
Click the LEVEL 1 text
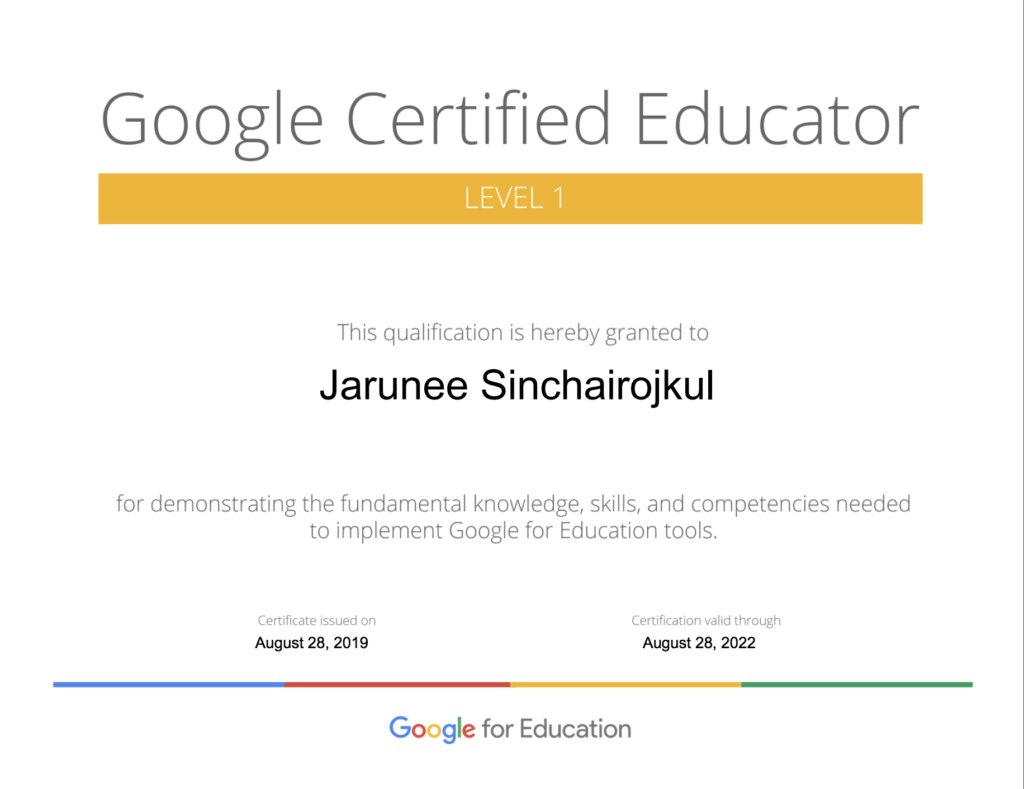515,198
